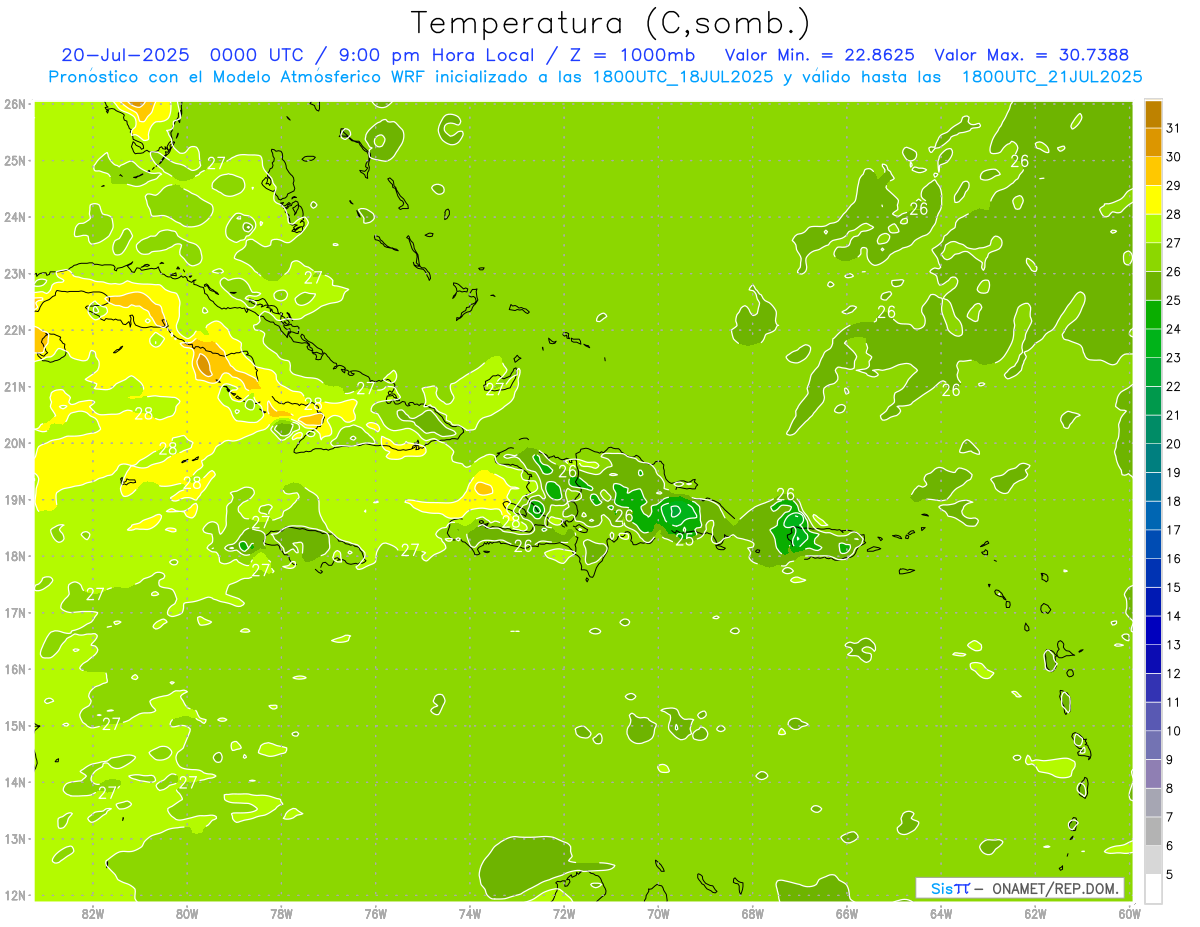Click the "68W" longitude label
Image resolution: width=1200 pixels, height=927 pixels.
click(753, 914)
